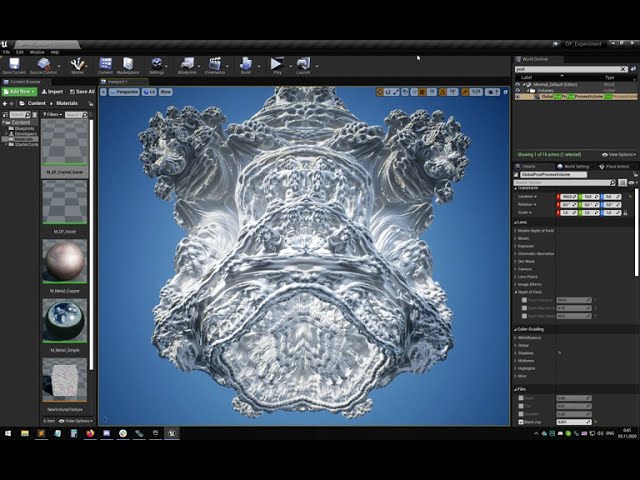Image resolution: width=640 pixels, height=480 pixels.
Task: Open Source Control from the toolbar
Action: point(43,65)
